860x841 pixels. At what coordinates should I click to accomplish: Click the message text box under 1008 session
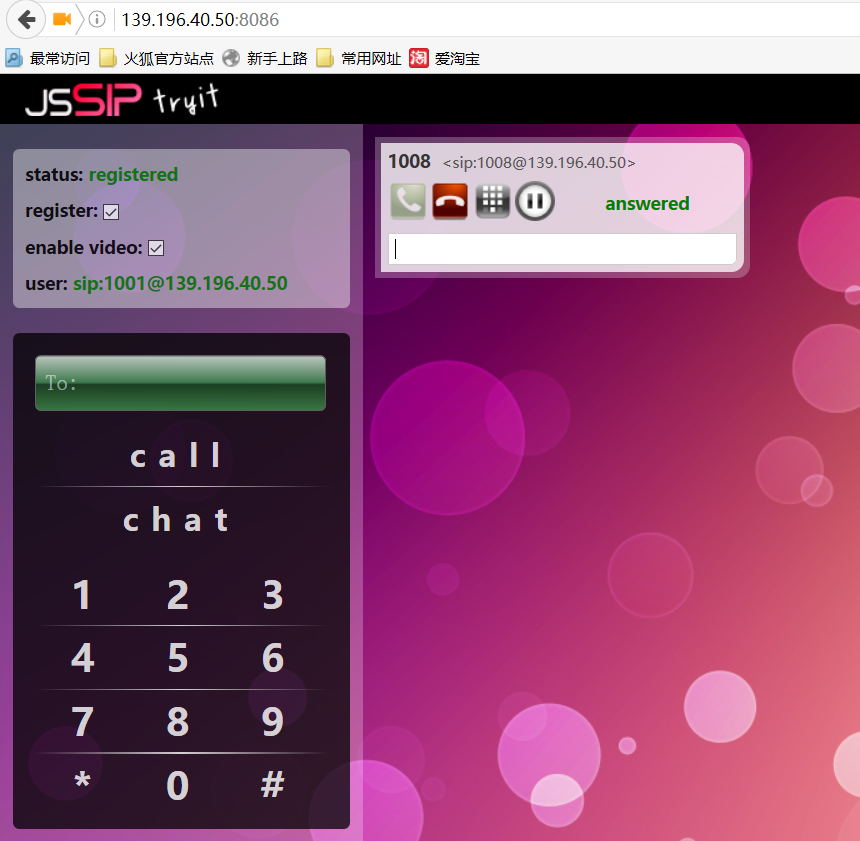[x=562, y=249]
